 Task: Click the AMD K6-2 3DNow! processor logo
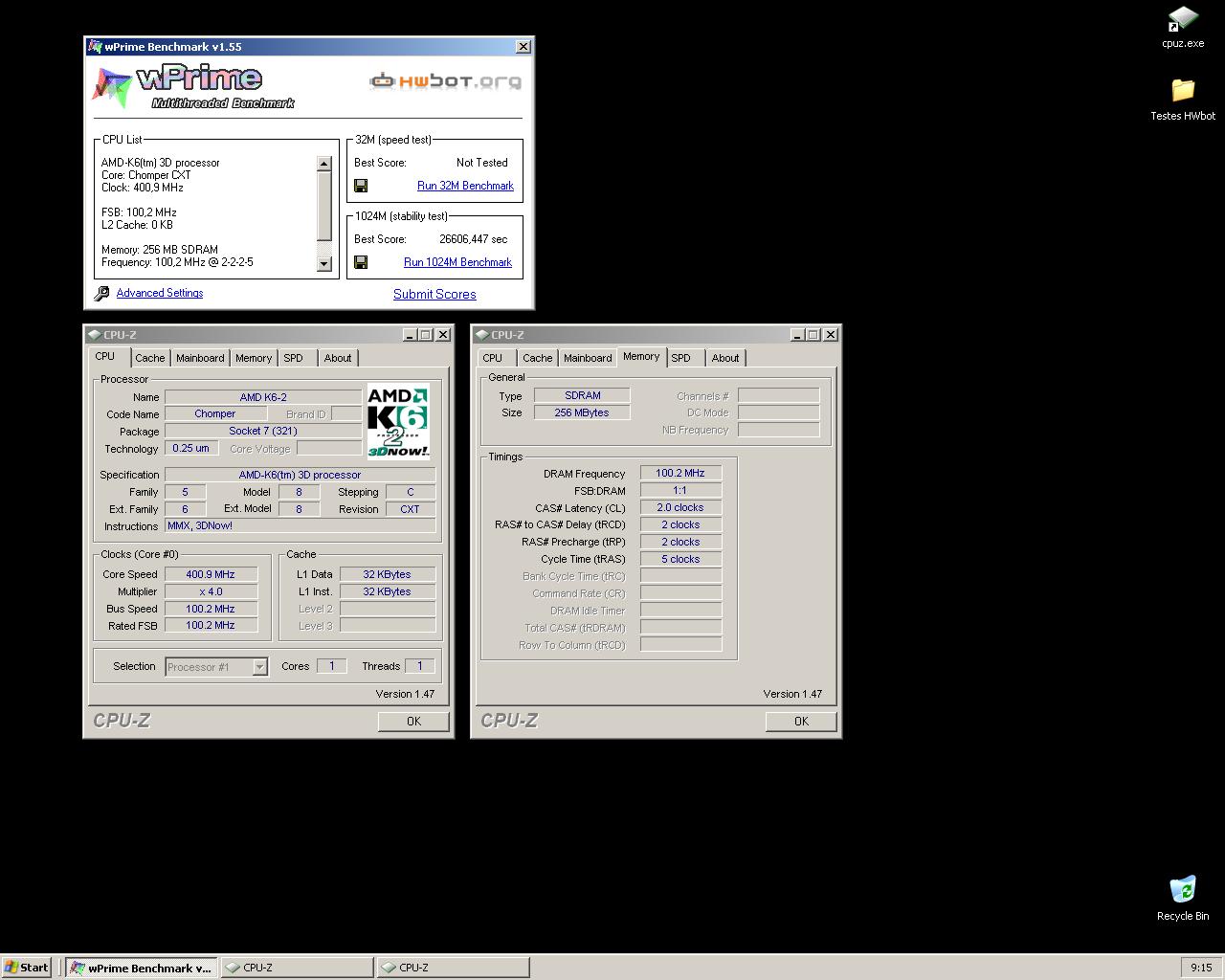398,421
